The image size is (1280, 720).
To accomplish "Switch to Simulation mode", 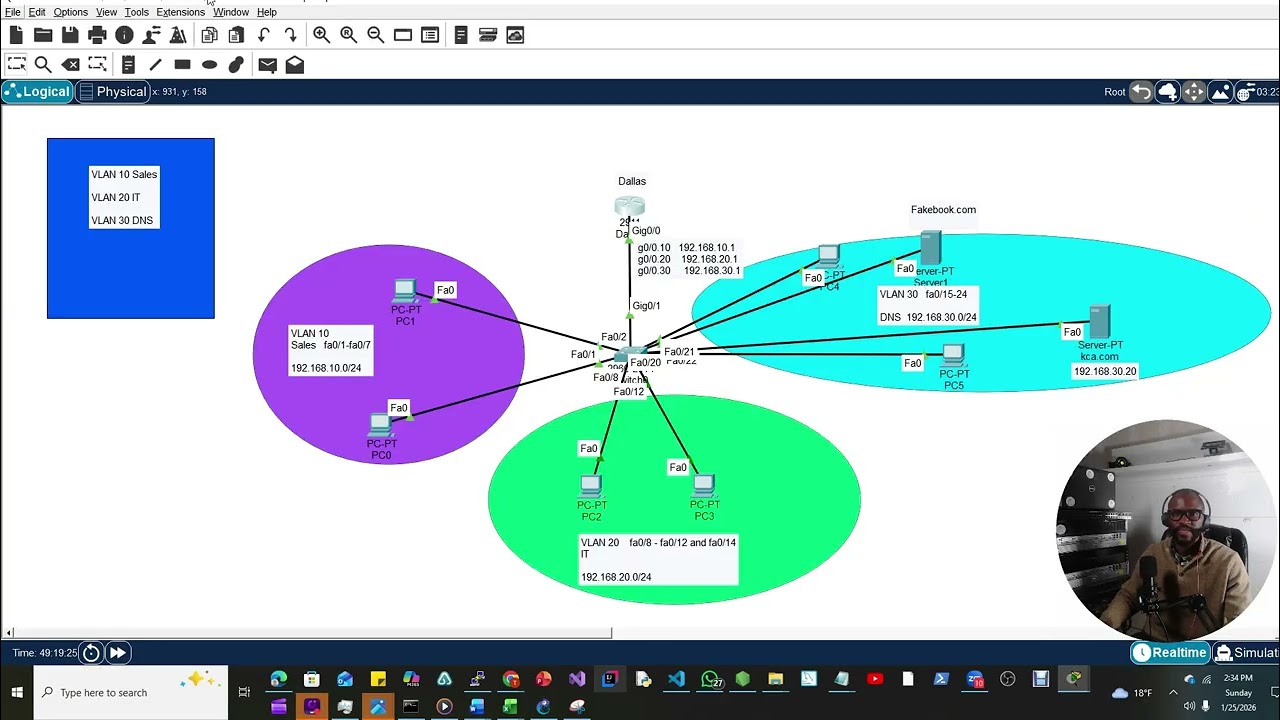I will coord(1246,653).
